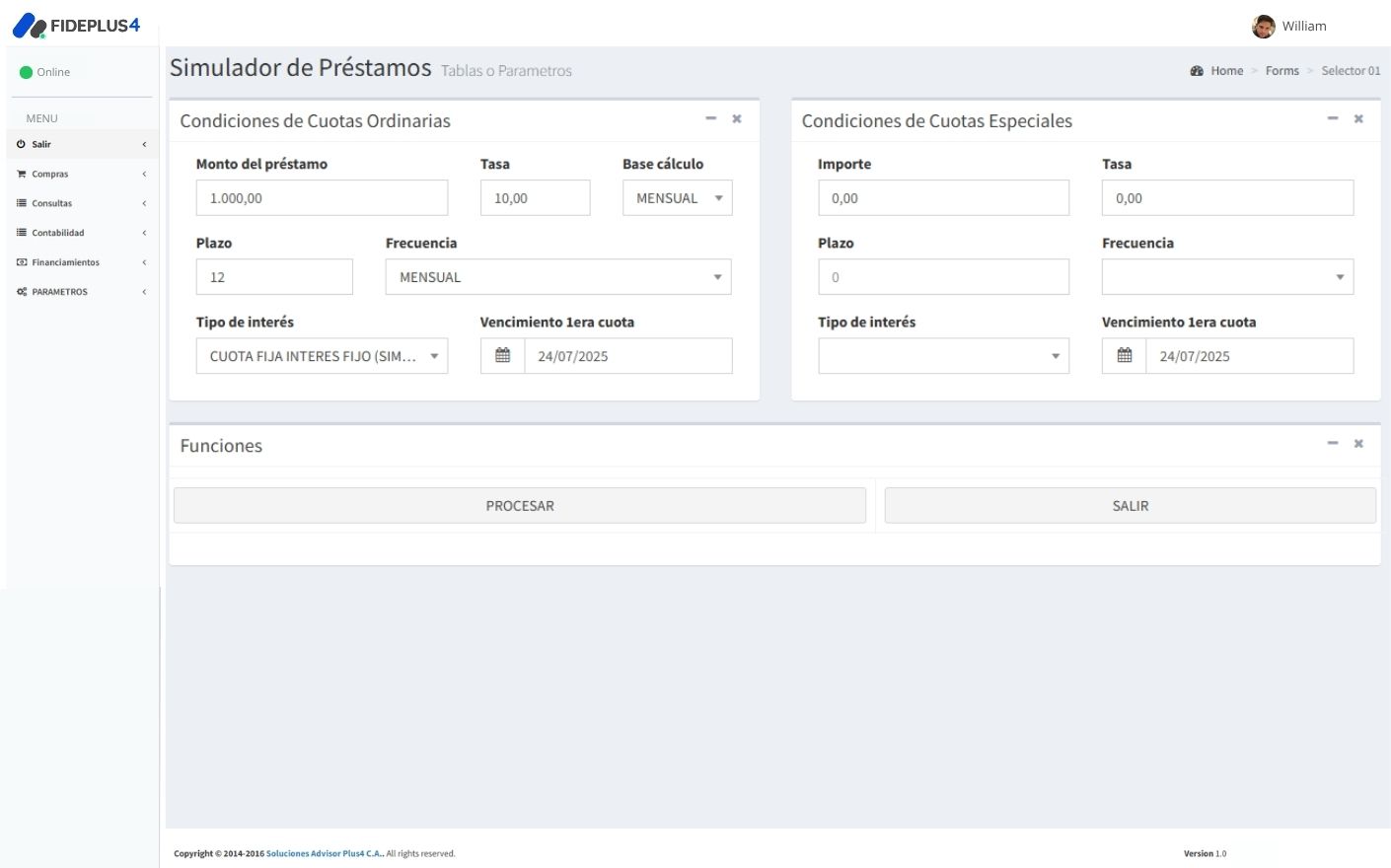
Task: Click the Monto del préstamo input field
Action: click(x=322, y=197)
